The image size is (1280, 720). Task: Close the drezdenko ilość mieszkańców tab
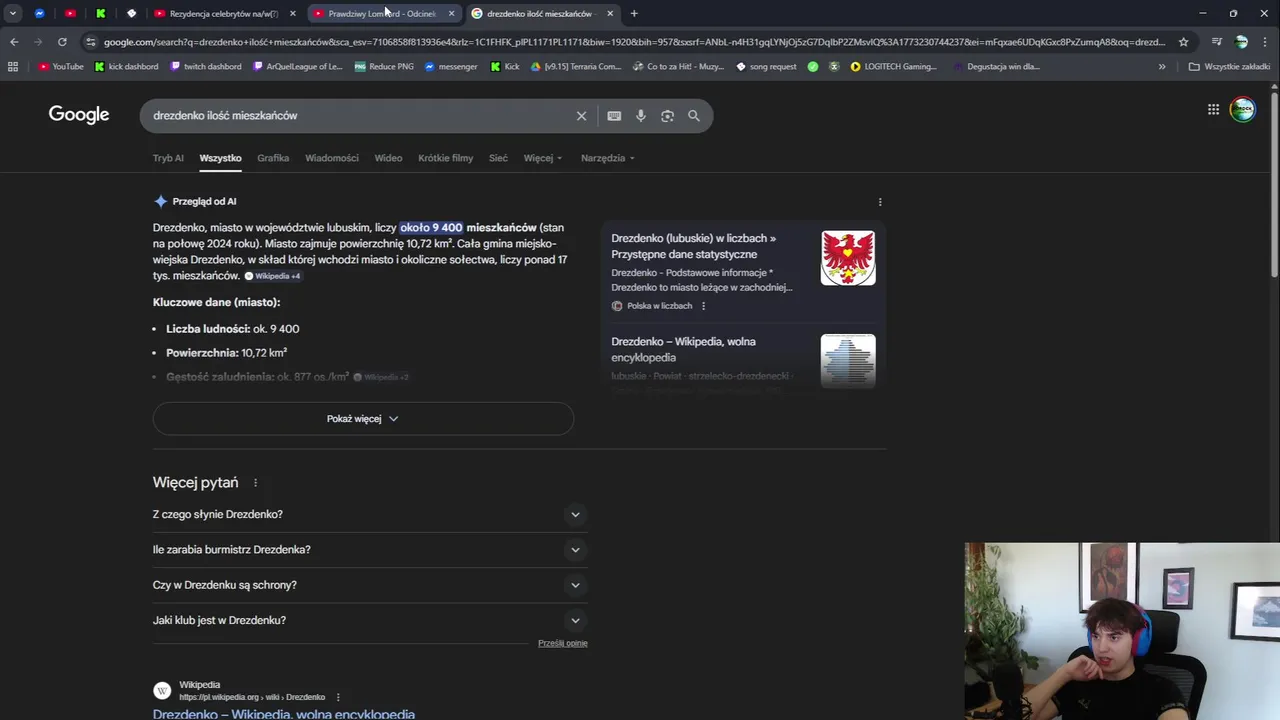(x=610, y=13)
